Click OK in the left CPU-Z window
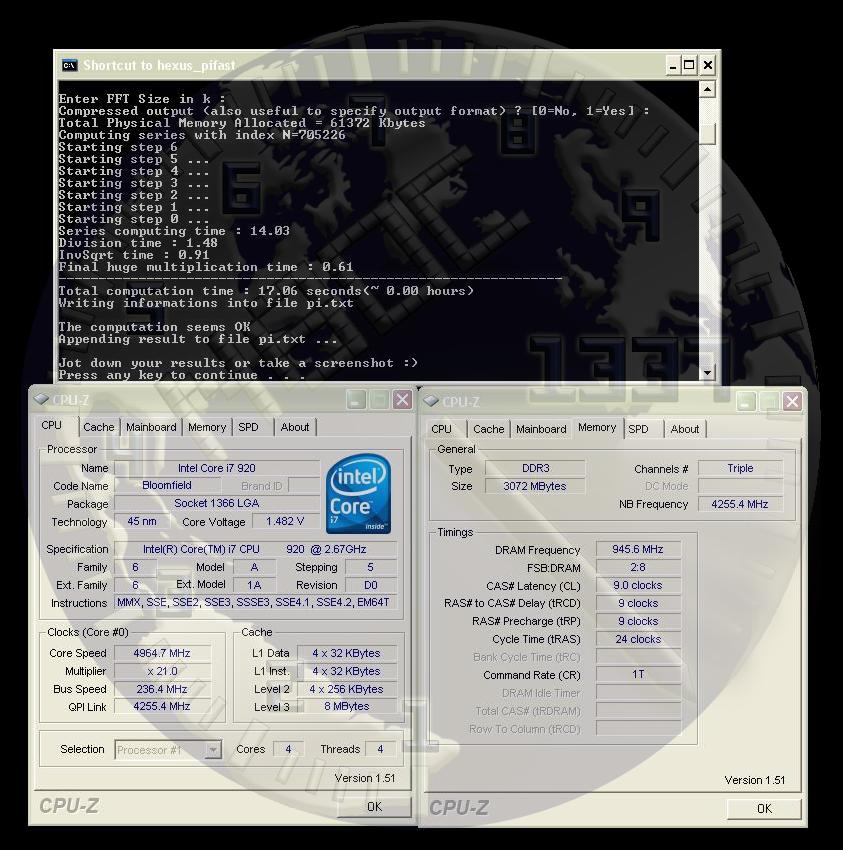This screenshot has width=843, height=850. point(375,807)
